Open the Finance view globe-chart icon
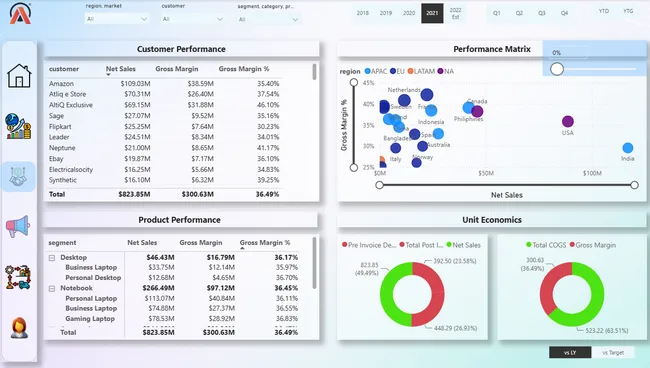Image resolution: width=650 pixels, height=368 pixels. point(18,126)
